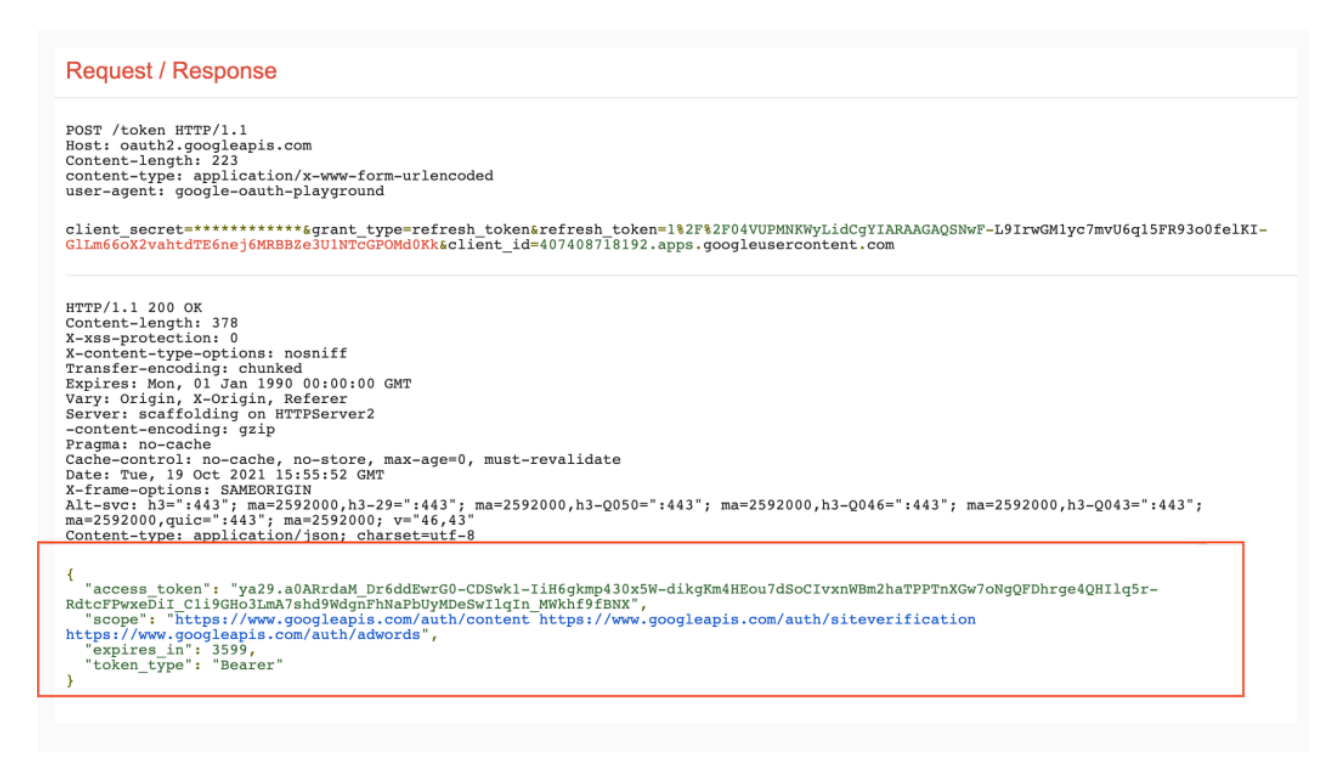Select the user-agent google-oauth-playground line
Screen dimensions: 1332x772
pos(224,190)
